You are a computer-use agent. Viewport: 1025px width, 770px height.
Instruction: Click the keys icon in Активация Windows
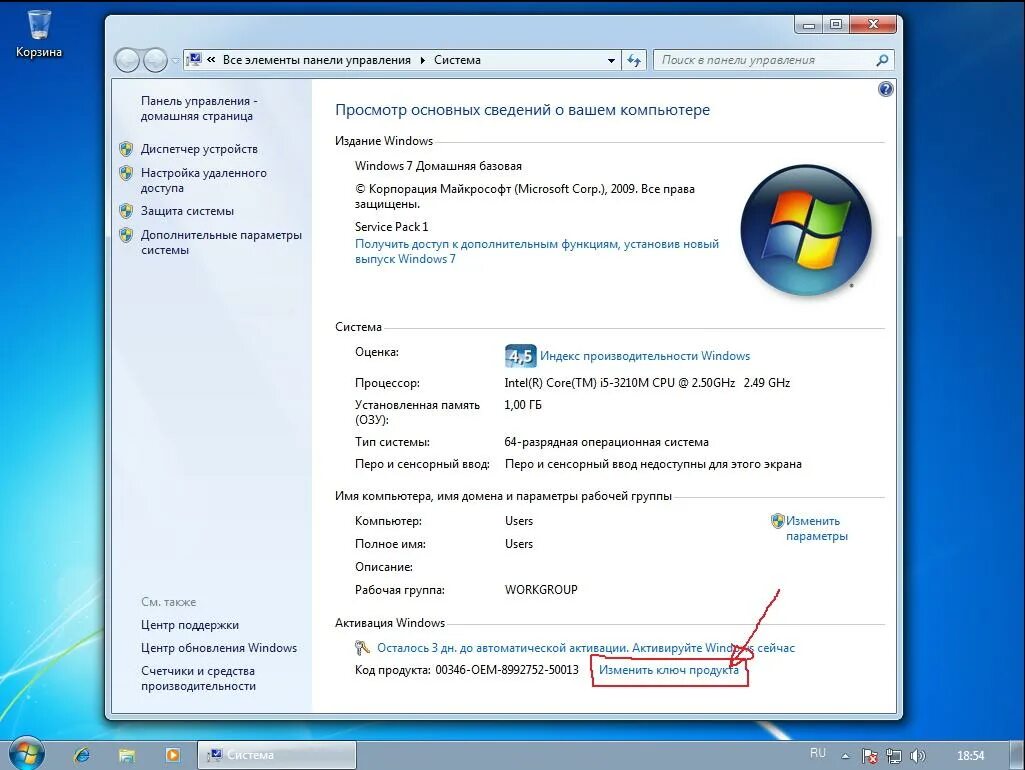point(362,648)
